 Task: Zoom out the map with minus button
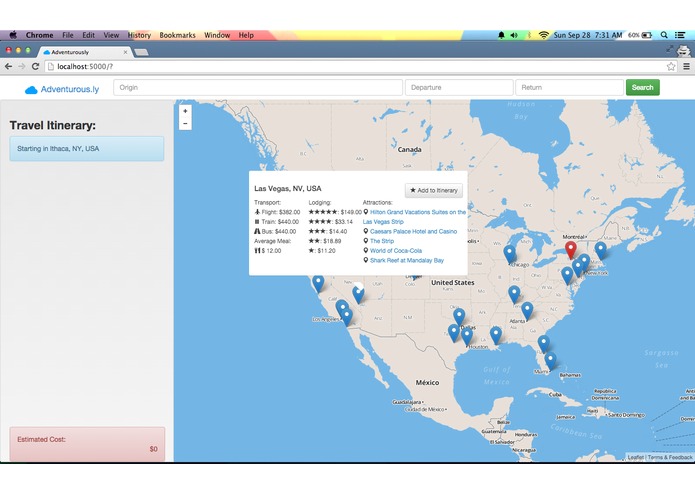[x=185, y=124]
